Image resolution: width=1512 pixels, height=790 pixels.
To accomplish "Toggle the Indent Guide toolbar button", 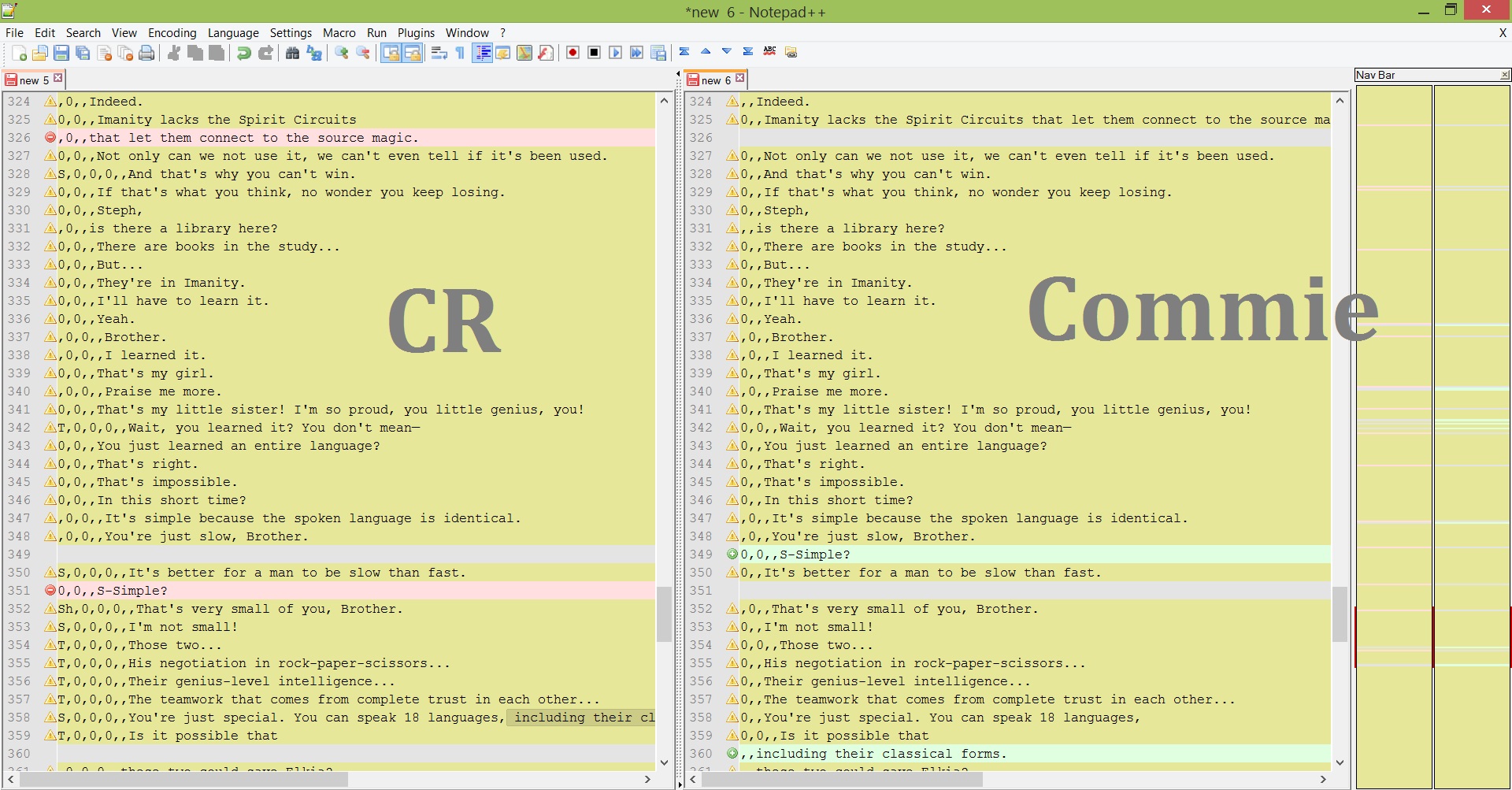I will 482,53.
